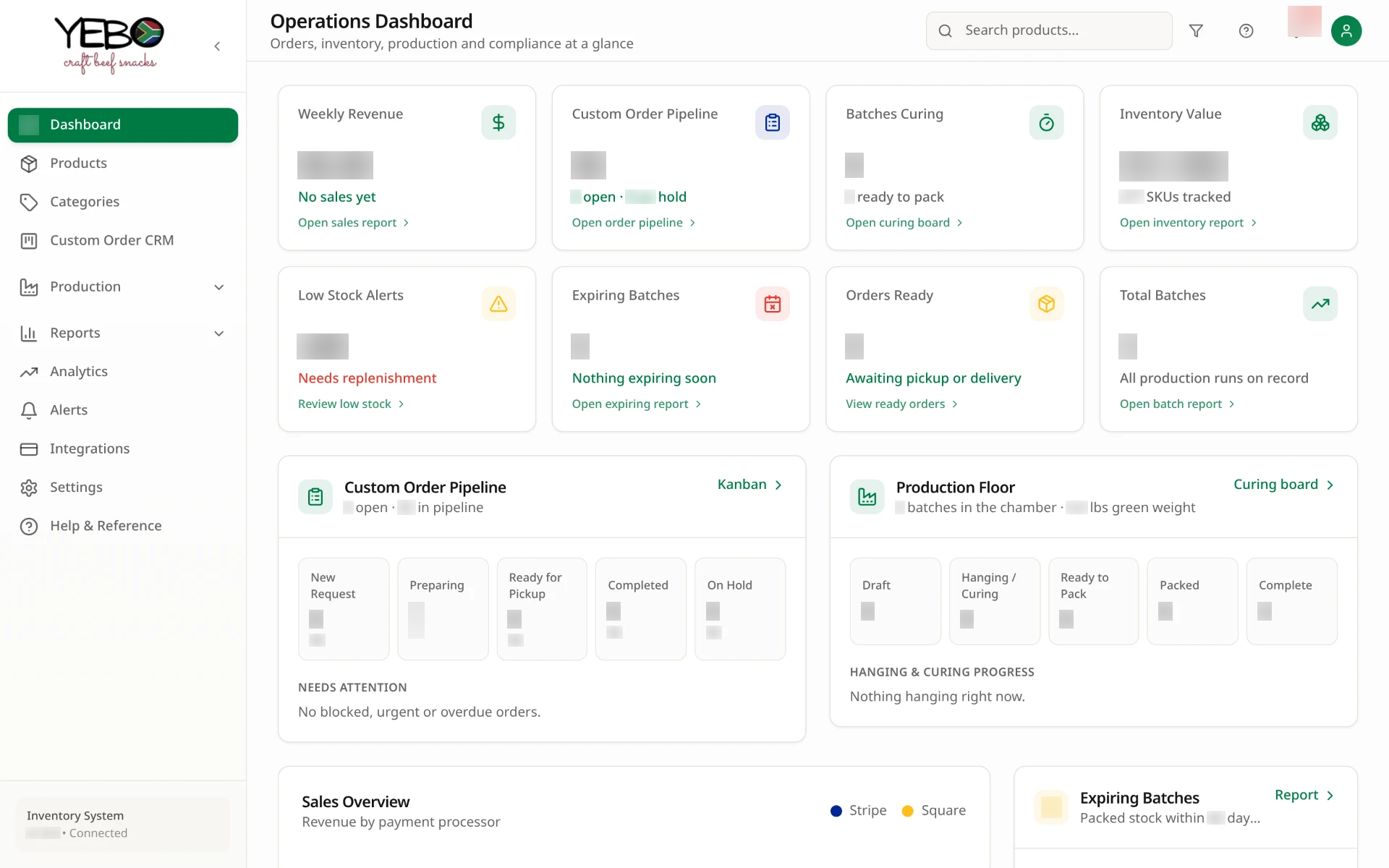This screenshot has height=868, width=1389.
Task: Click the help circle icon in header
Action: (x=1246, y=30)
